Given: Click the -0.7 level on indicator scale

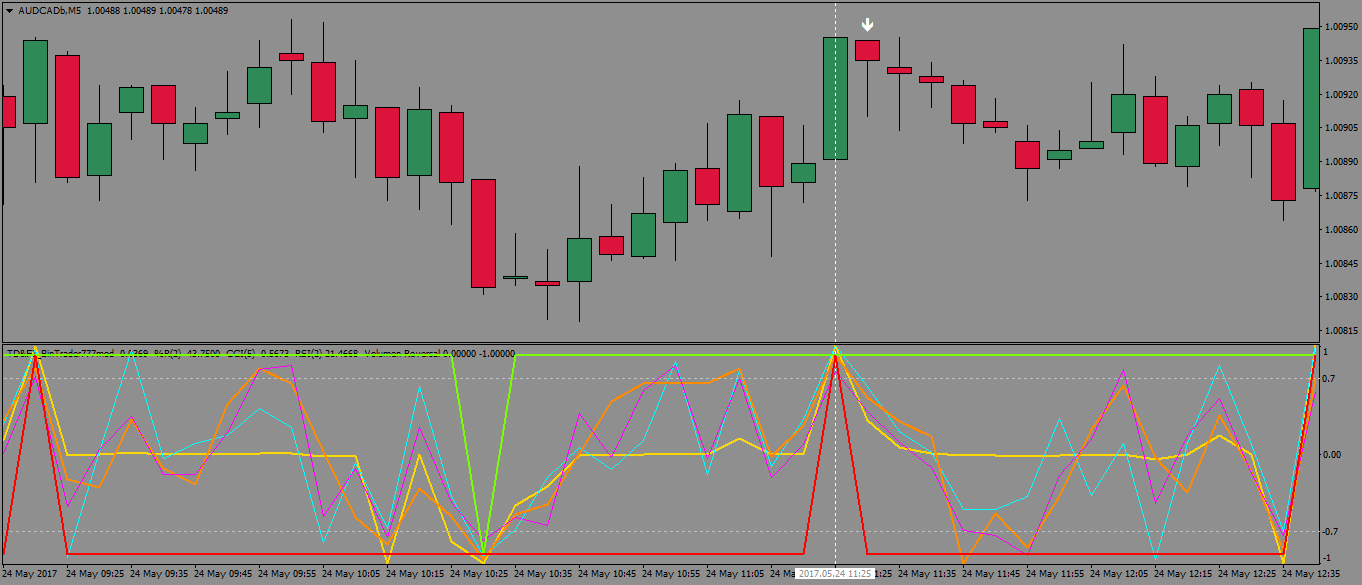Looking at the screenshot, I should click(1330, 531).
